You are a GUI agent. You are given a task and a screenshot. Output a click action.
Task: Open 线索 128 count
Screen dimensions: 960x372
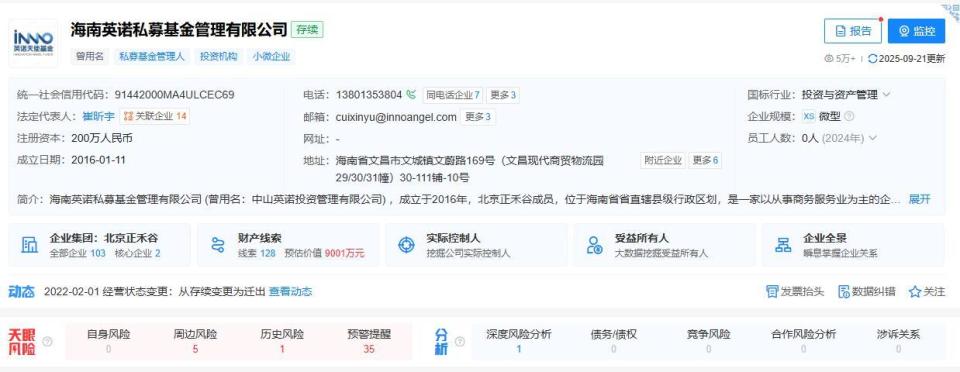point(257,253)
